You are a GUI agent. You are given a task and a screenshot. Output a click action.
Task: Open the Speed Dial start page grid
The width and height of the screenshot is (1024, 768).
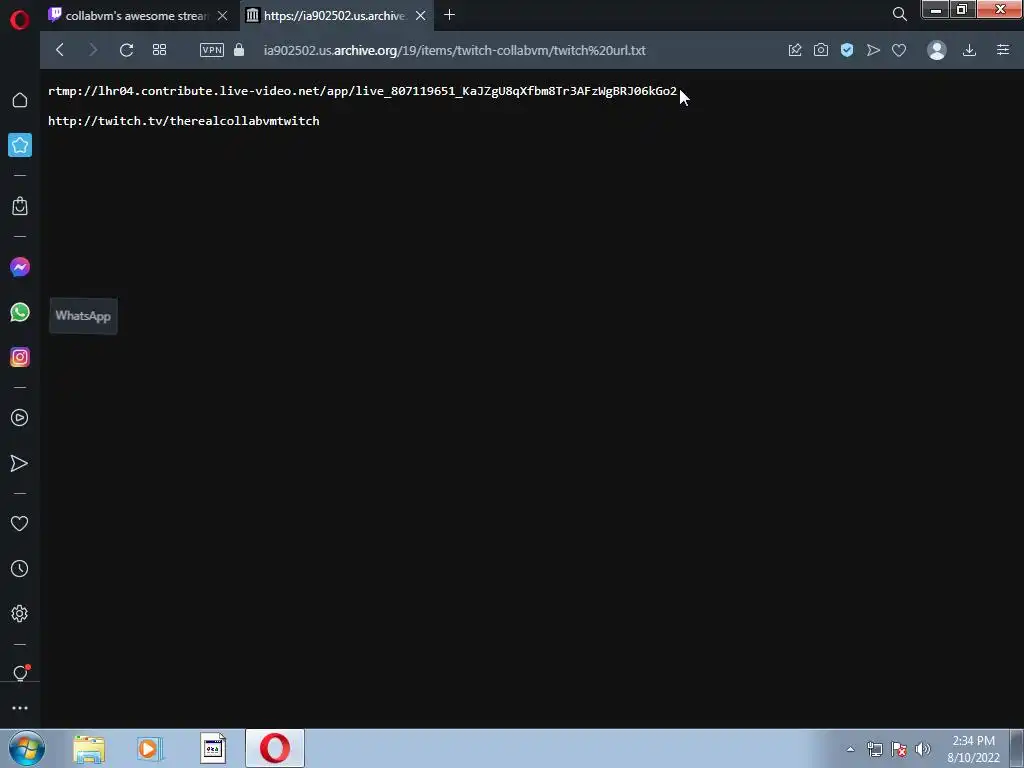(159, 50)
